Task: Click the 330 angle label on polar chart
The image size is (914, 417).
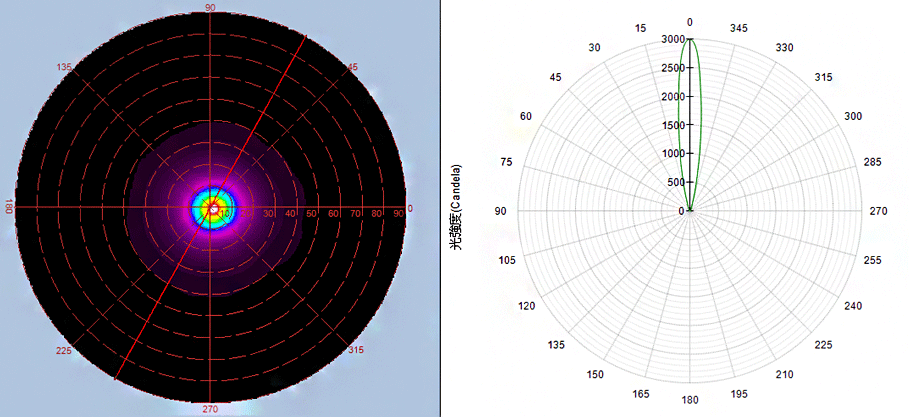Action: click(786, 47)
